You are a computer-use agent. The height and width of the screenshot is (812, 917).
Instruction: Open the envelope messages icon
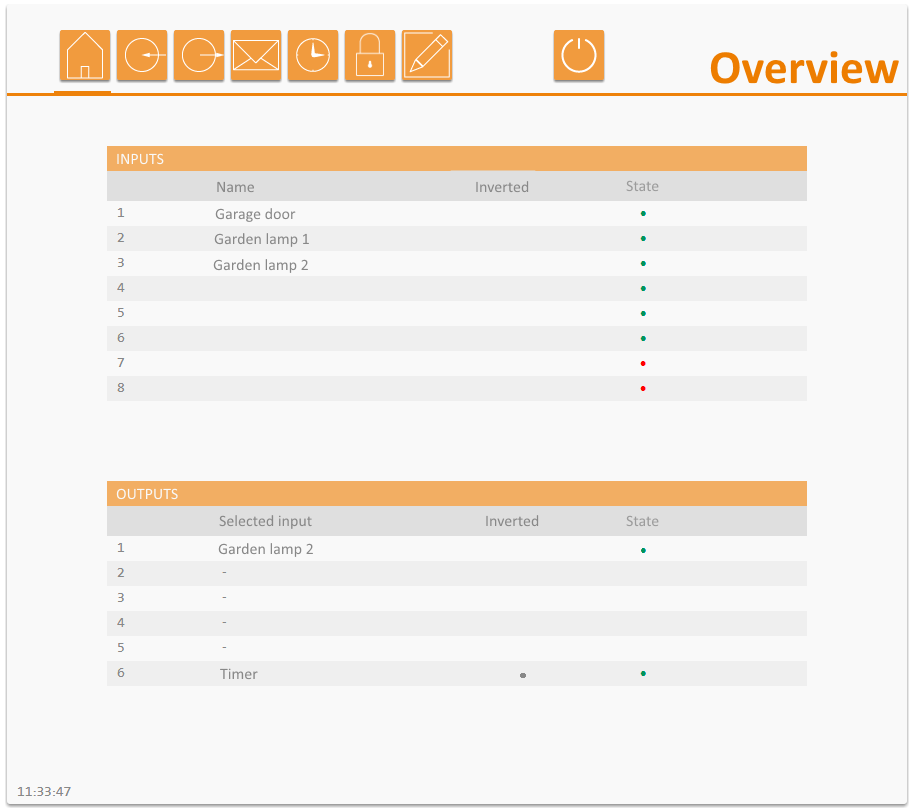(x=256, y=55)
